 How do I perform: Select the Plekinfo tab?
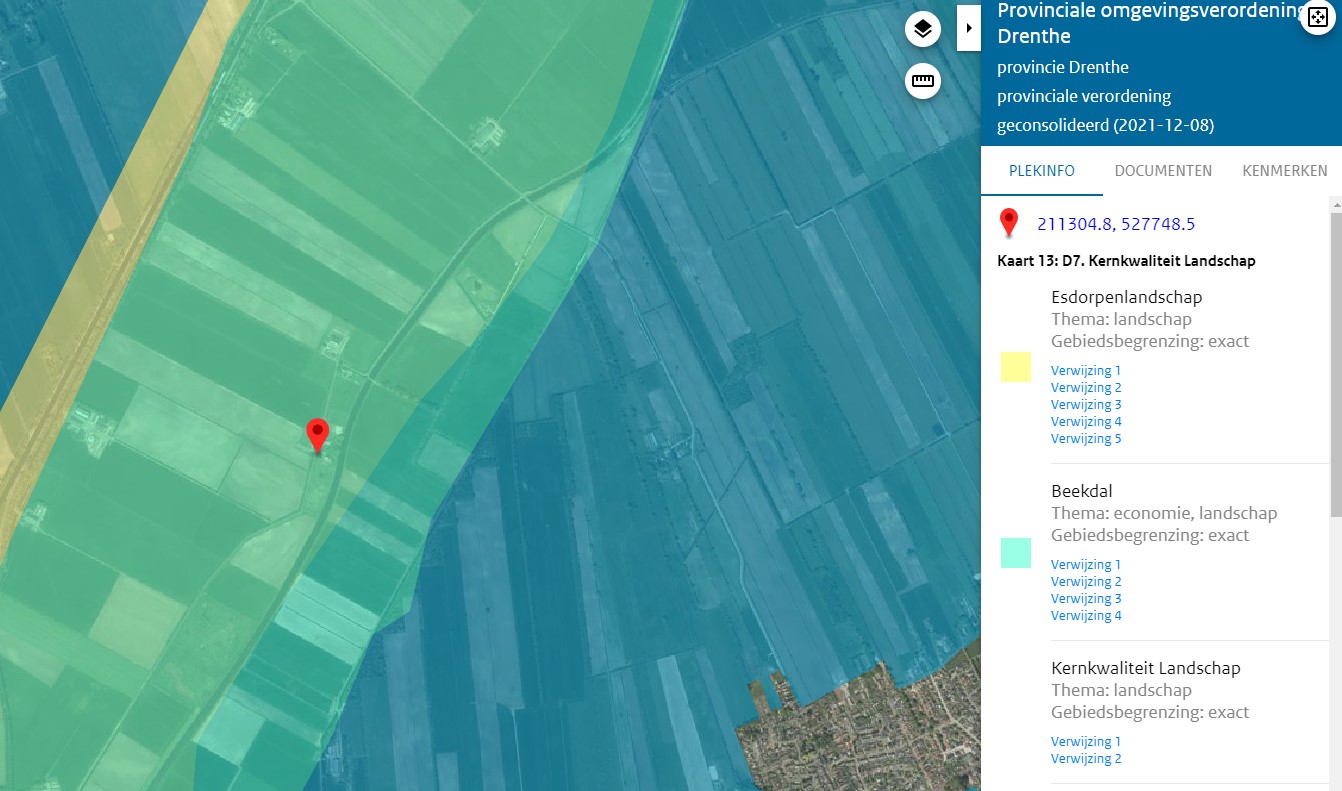coord(1041,171)
